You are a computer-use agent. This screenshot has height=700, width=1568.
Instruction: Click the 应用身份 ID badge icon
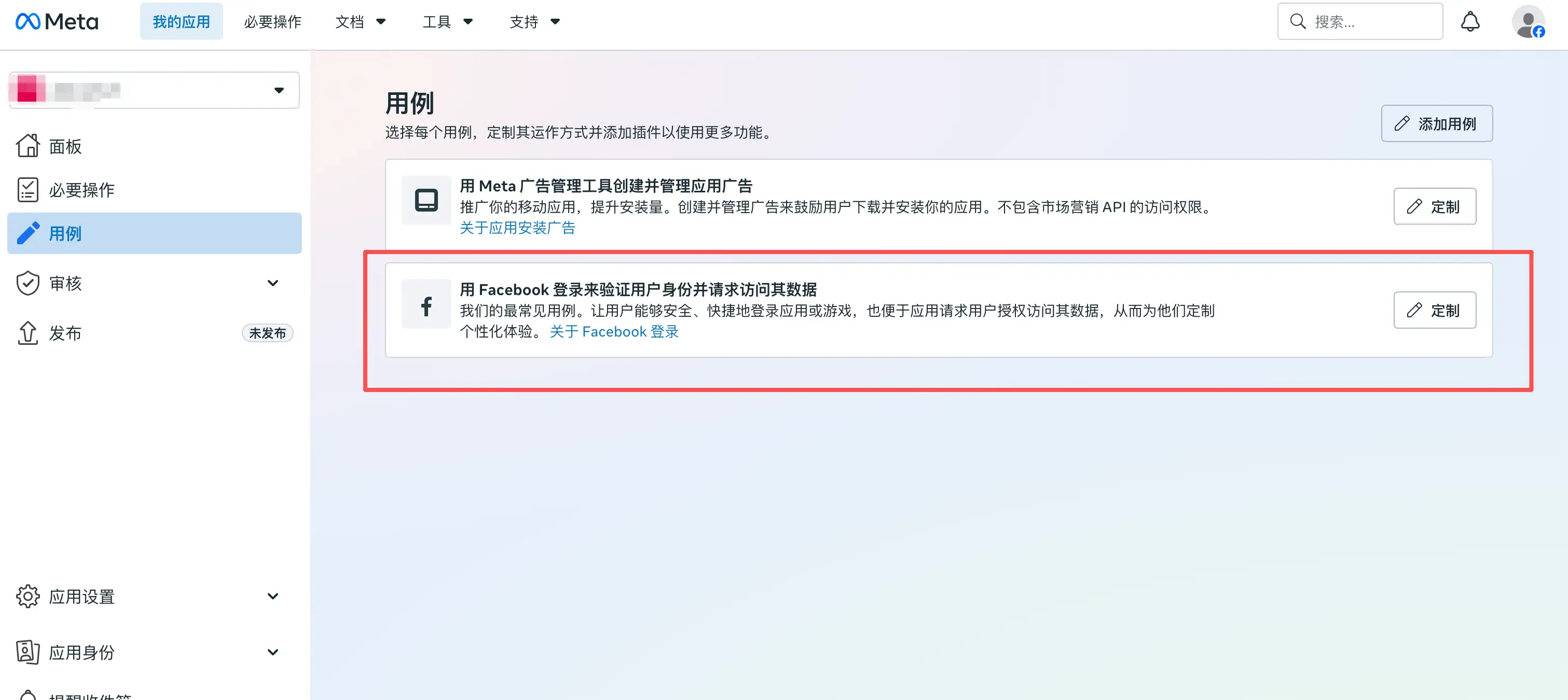pyautogui.click(x=28, y=652)
